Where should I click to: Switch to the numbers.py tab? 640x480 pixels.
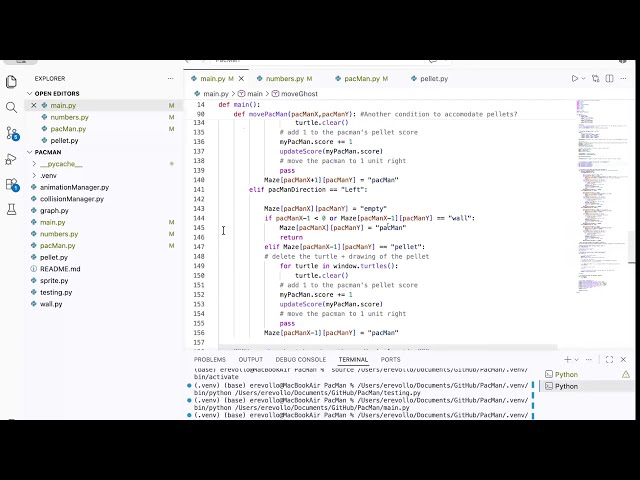pyautogui.click(x=284, y=78)
